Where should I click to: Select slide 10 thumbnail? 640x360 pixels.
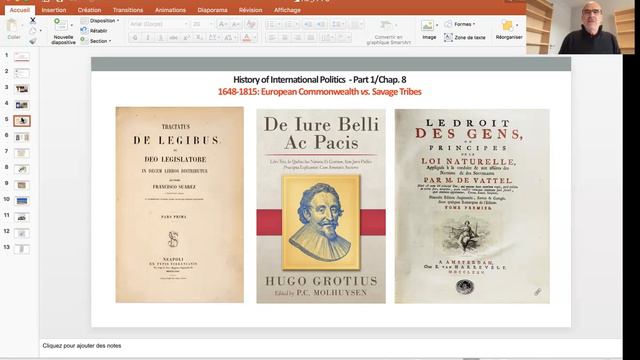pos(22,201)
